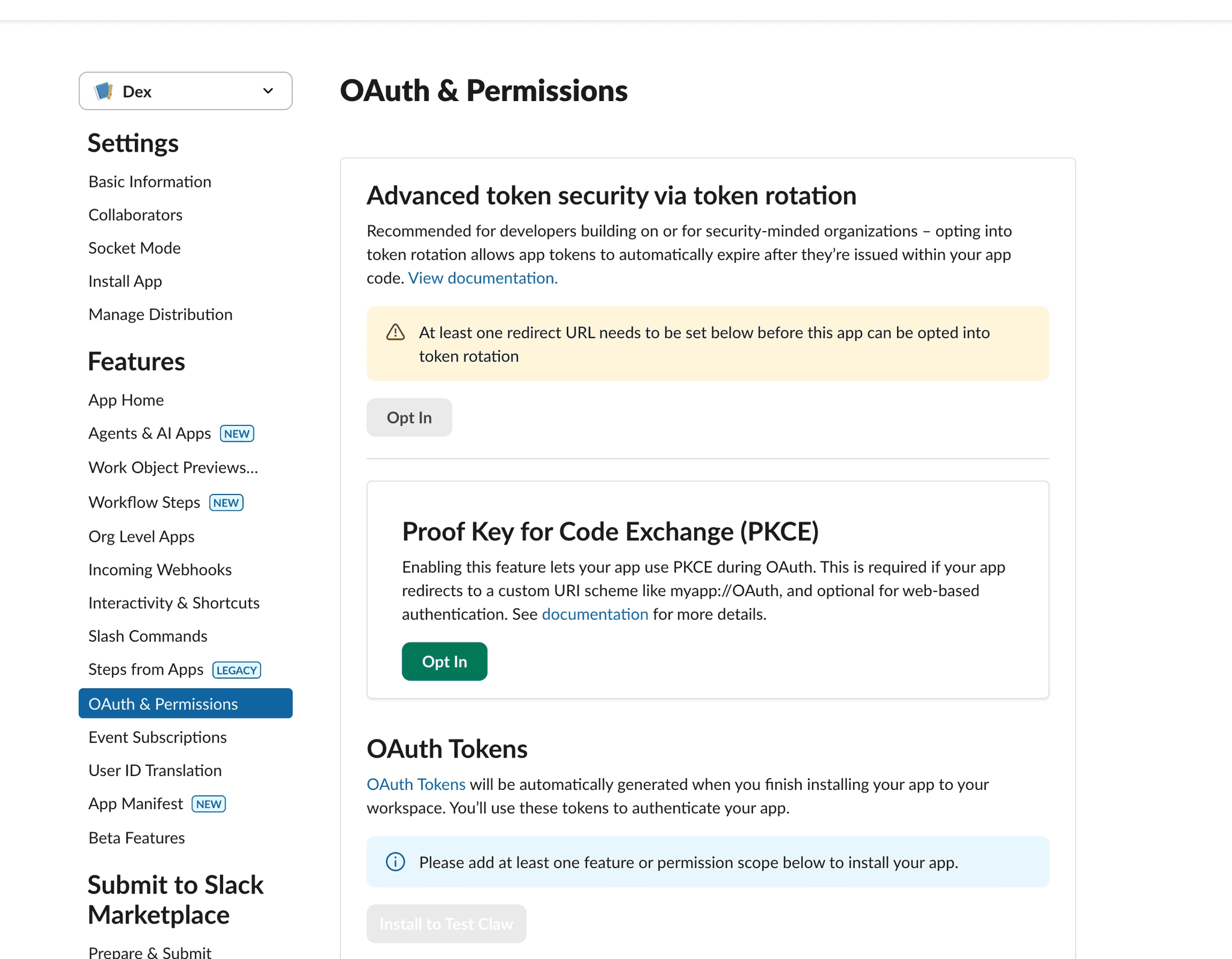Click the token rotation Opt In button

(409, 418)
